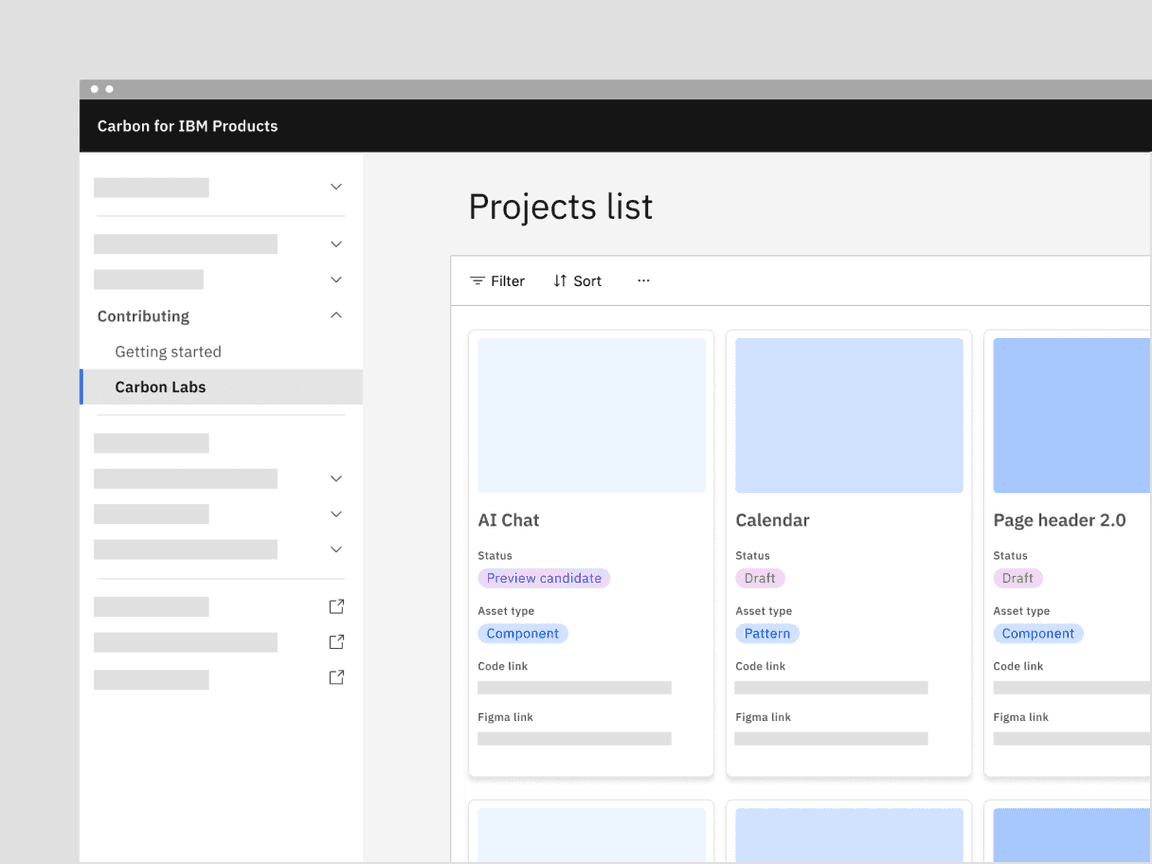Open the three-dot overflow menu
Screen dimensions: 1152x864
pos(643,281)
